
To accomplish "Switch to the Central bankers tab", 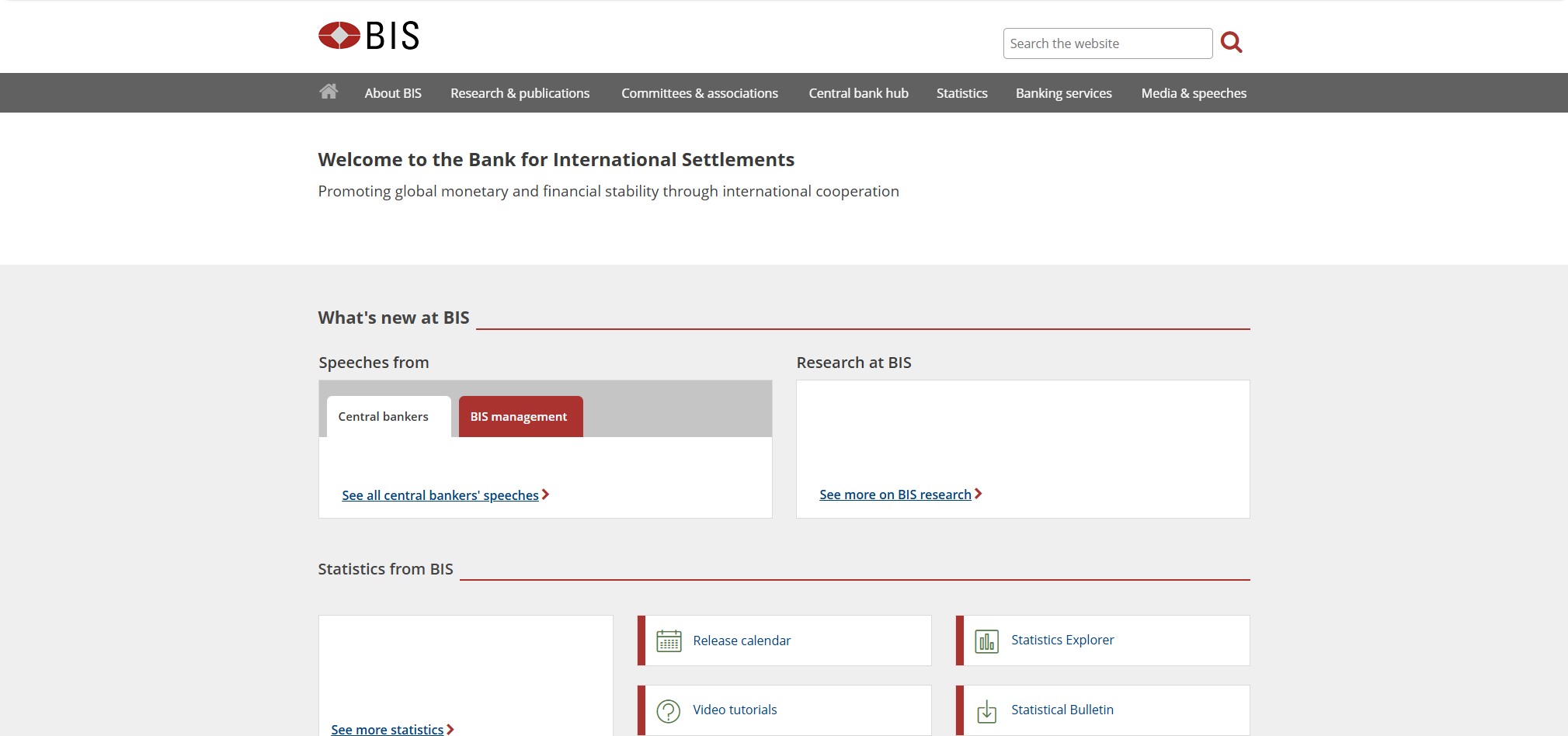I will [x=388, y=417].
